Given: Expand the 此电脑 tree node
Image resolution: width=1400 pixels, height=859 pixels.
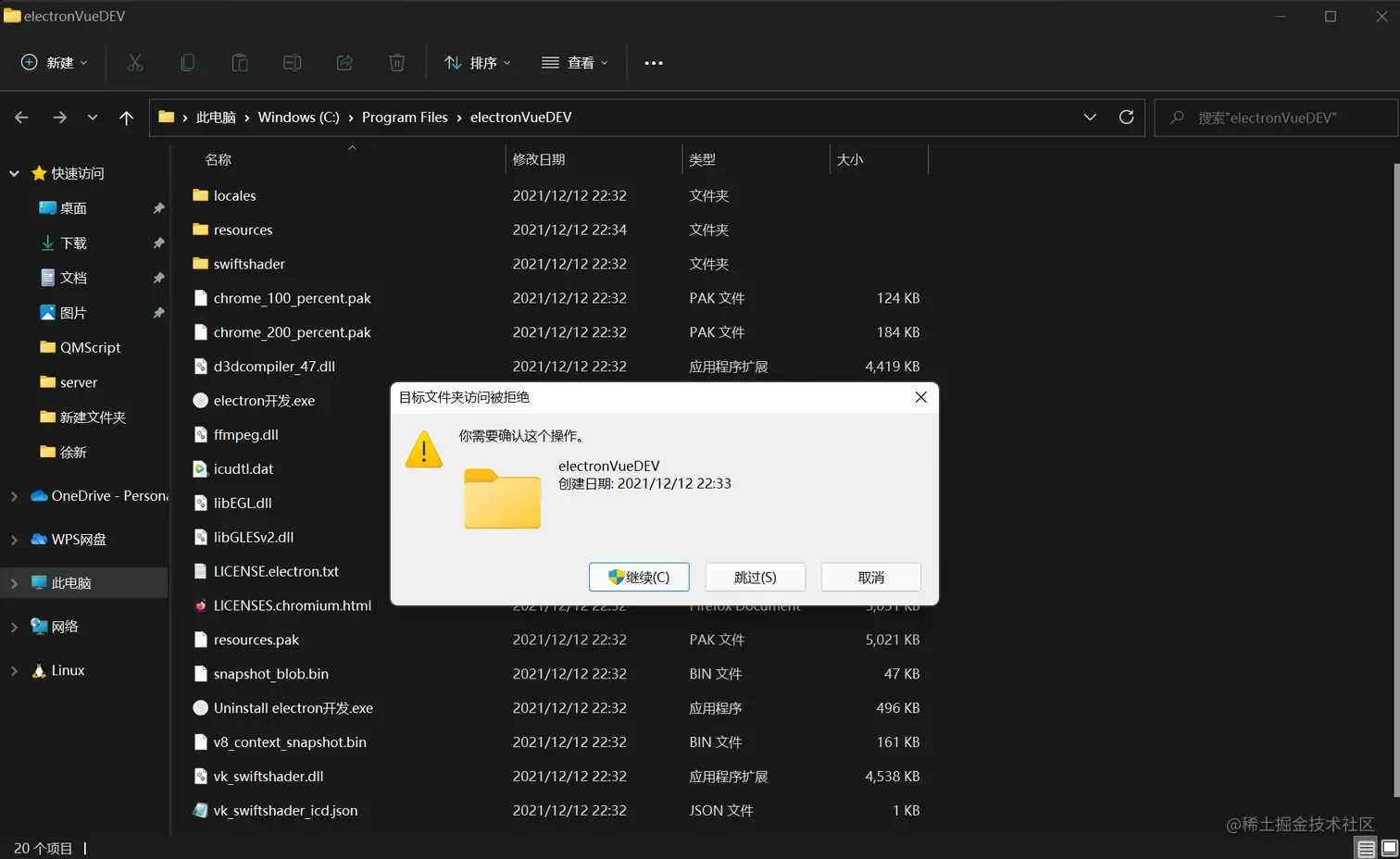Looking at the screenshot, I should [14, 583].
